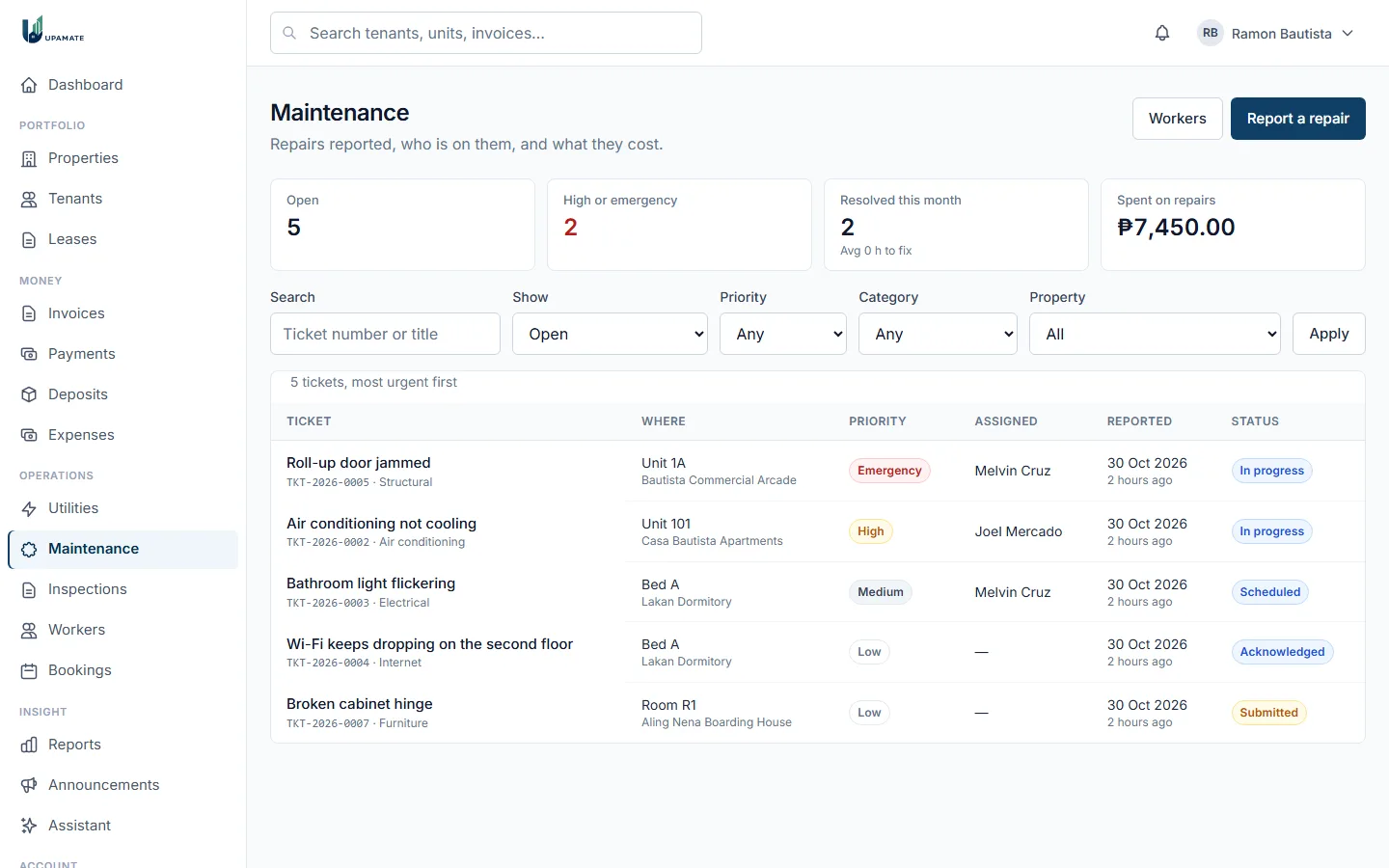This screenshot has width=1389, height=868.
Task: Click the Bookings calendar icon
Action: (x=29, y=670)
